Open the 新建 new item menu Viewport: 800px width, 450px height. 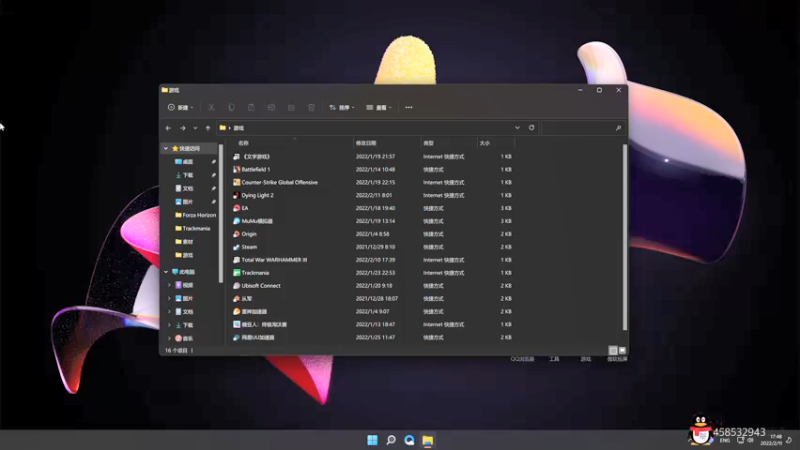pos(180,107)
